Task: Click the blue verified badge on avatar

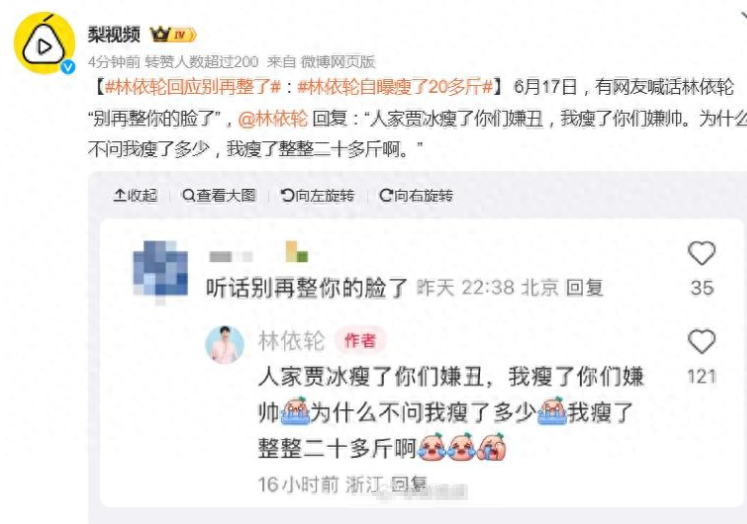Action: [68, 67]
